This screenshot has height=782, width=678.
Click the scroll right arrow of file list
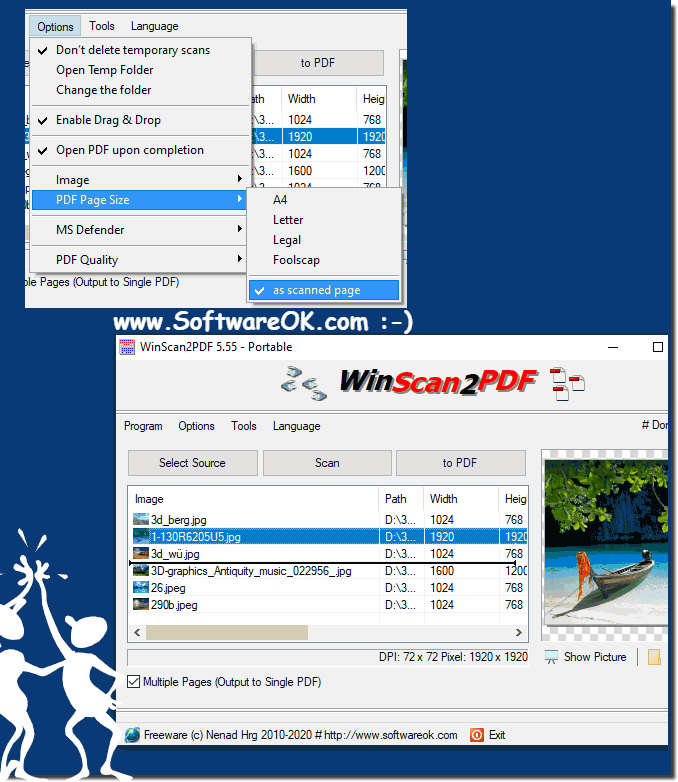(x=518, y=632)
